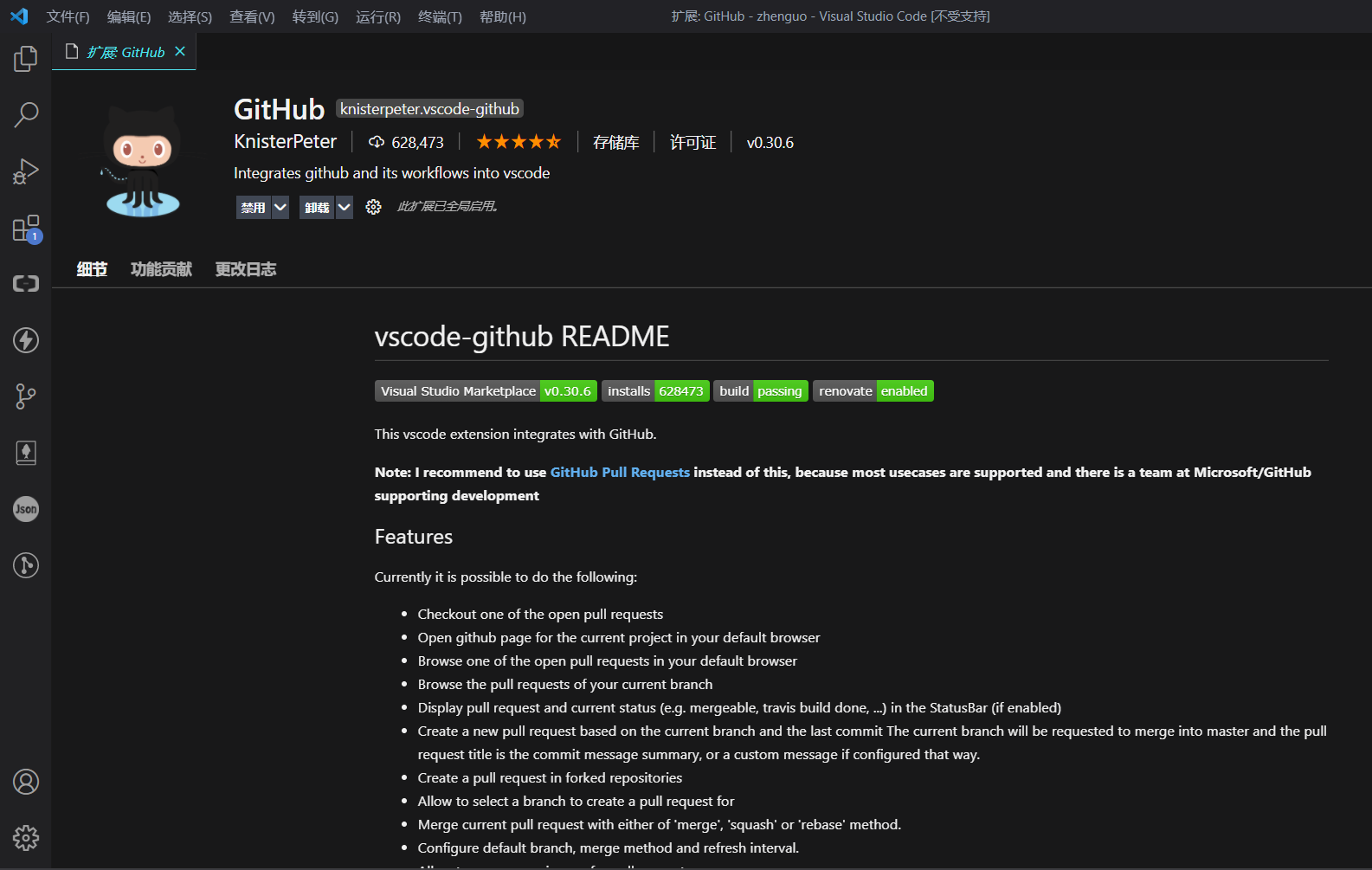1372x870 pixels.
Task: Click the 卸载 button
Action: [317, 207]
